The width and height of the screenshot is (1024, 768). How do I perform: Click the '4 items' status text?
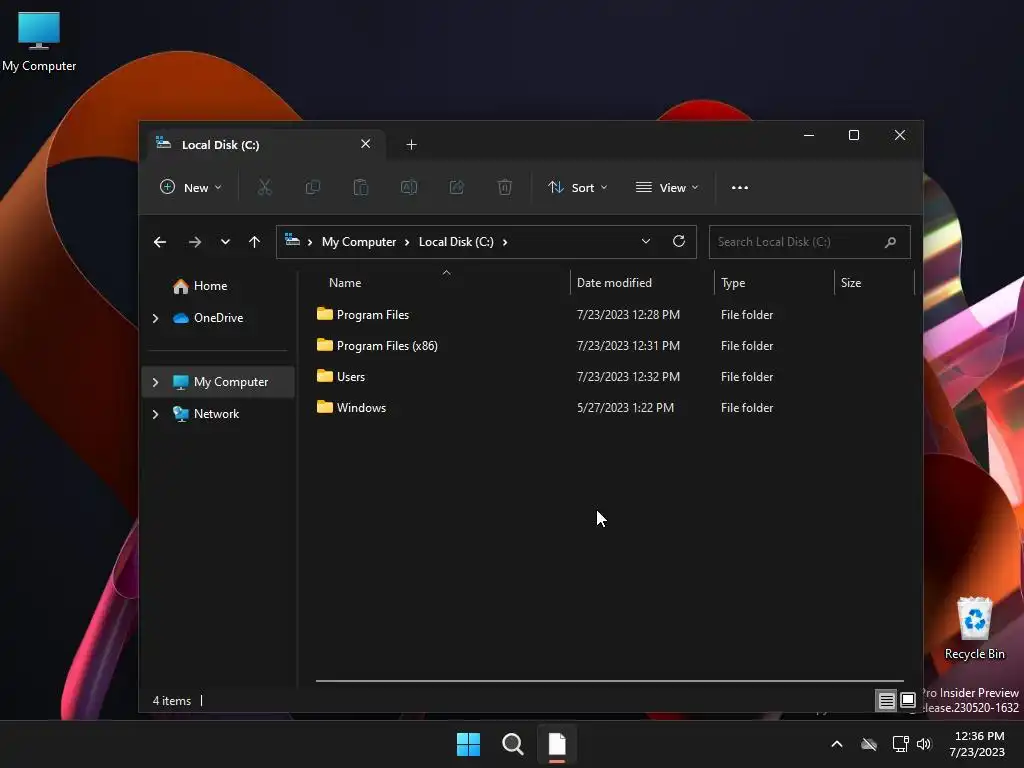[x=172, y=701]
